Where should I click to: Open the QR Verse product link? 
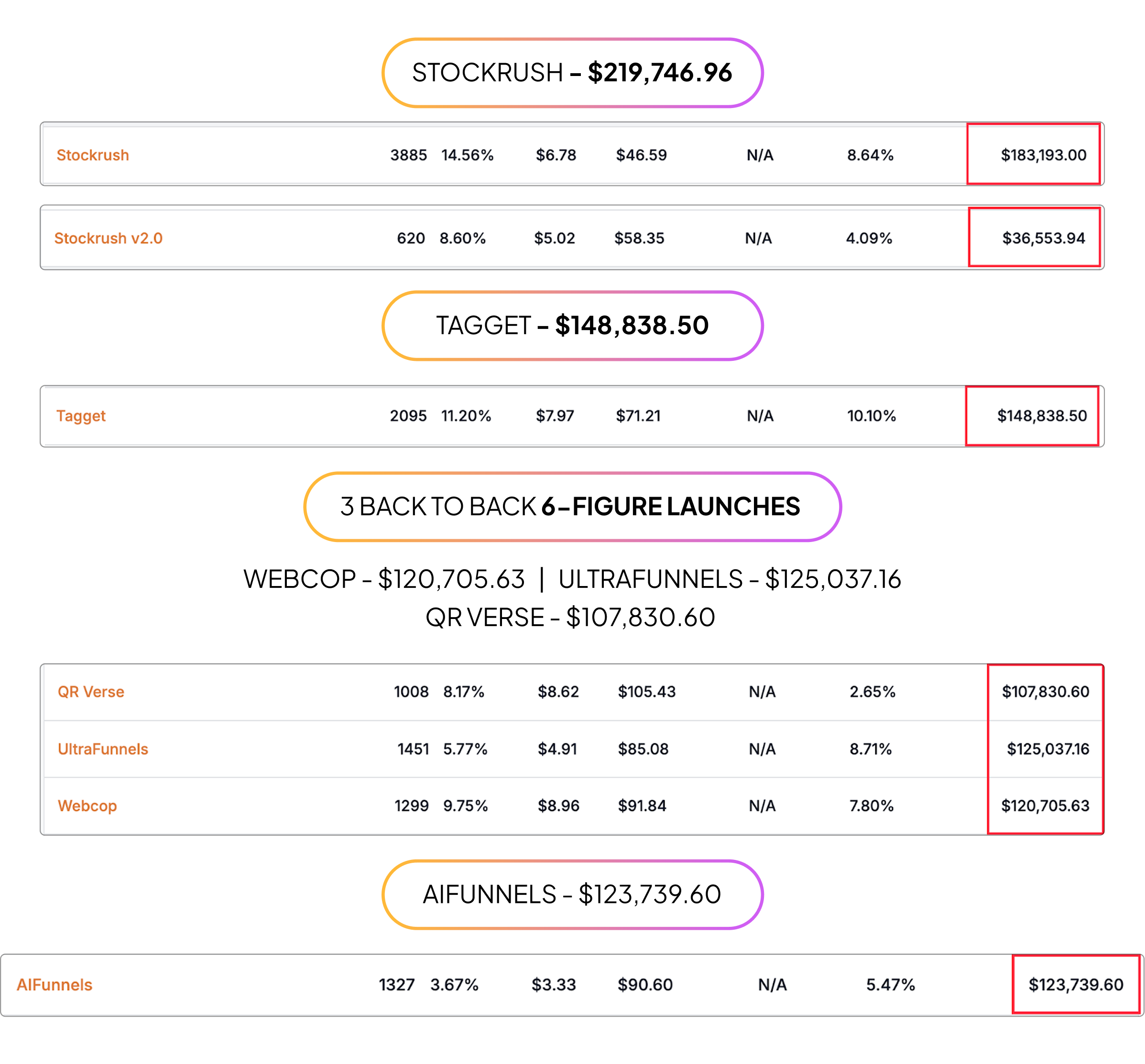[x=91, y=692]
